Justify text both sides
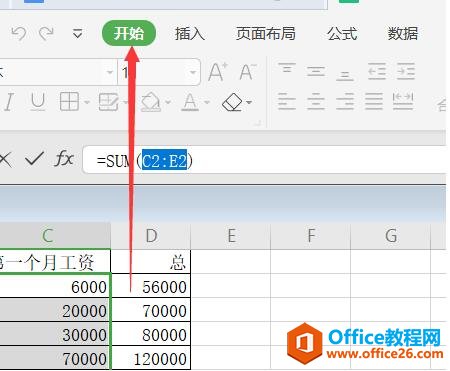This screenshot has width=450, height=371. (x=374, y=101)
